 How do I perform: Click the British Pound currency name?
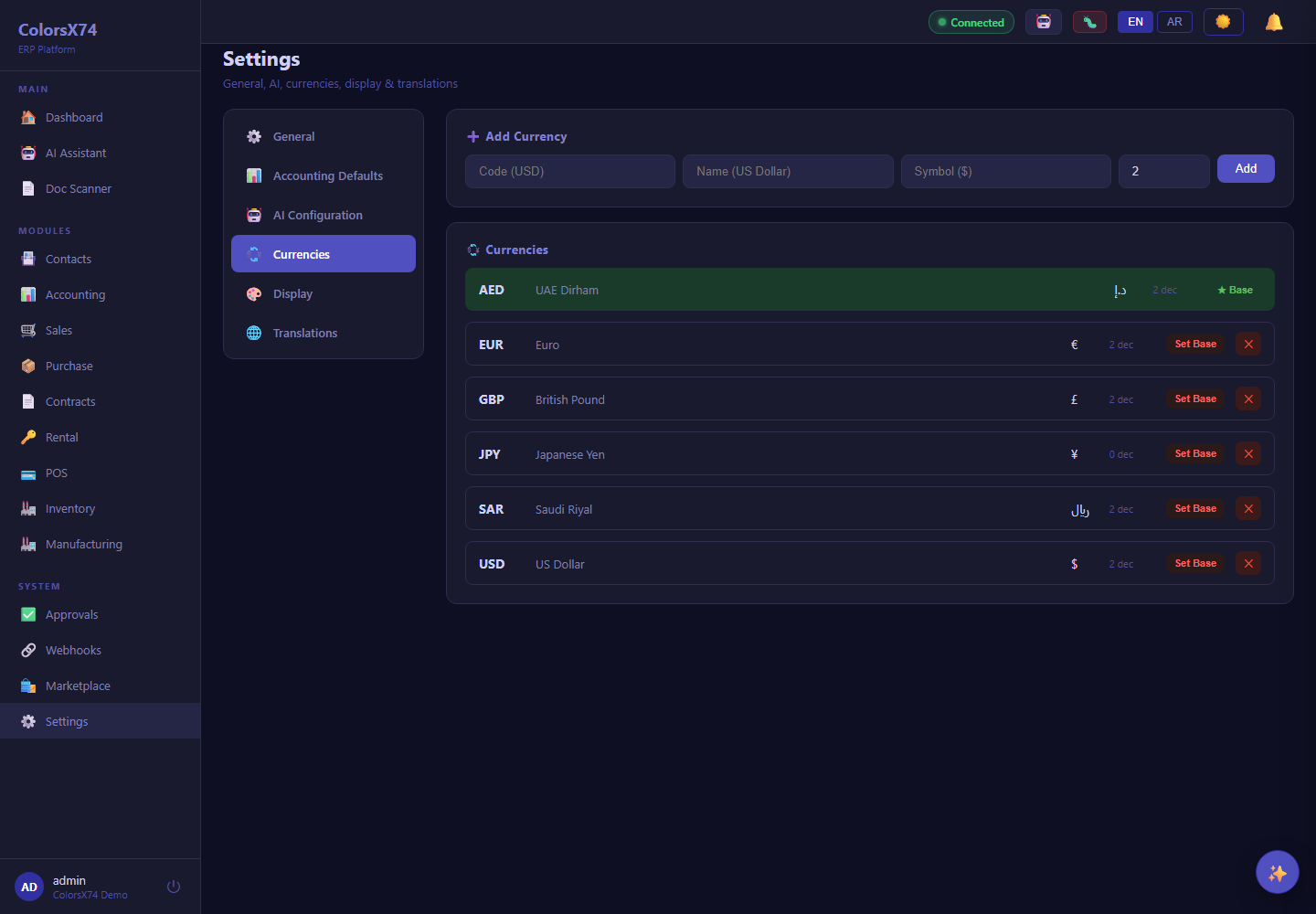click(x=569, y=399)
